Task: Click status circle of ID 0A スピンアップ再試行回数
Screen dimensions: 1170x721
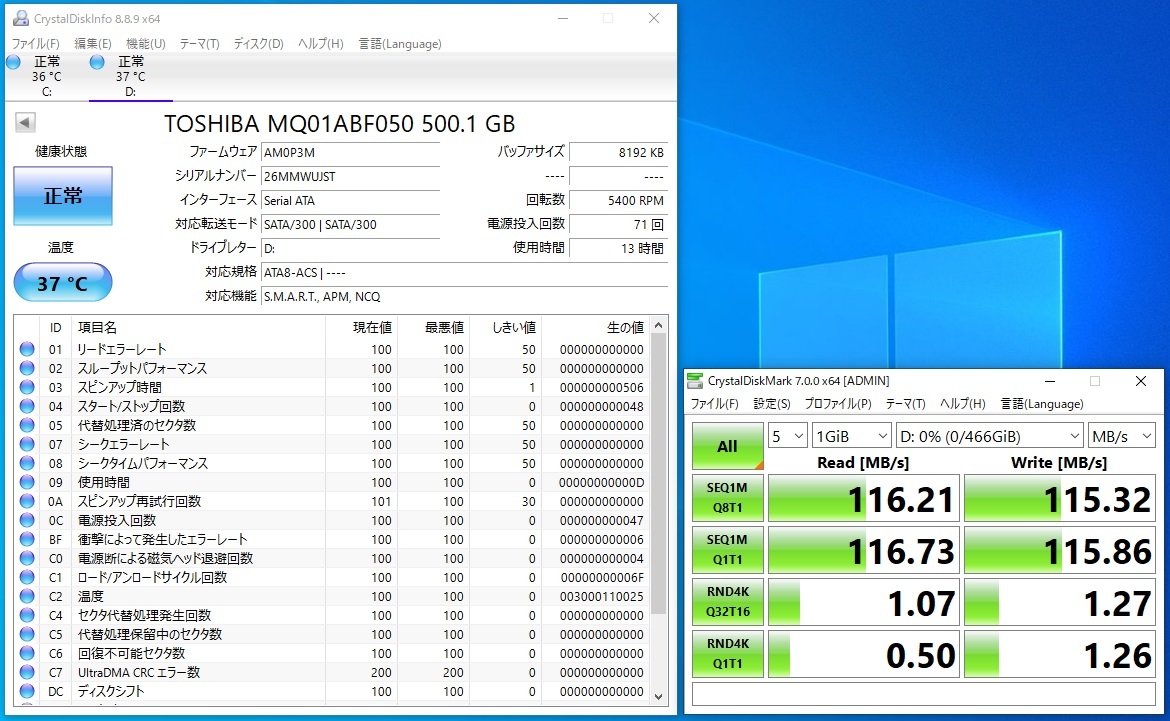Action: [27, 502]
